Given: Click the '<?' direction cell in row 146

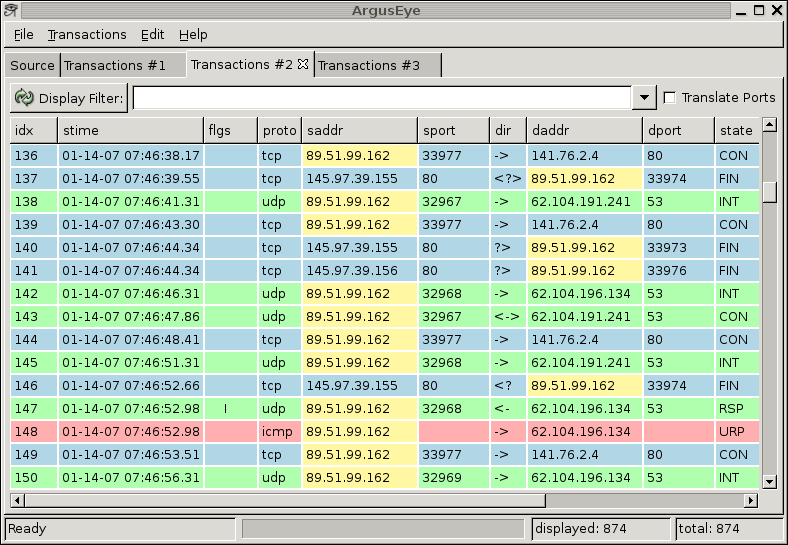Looking at the screenshot, I should click(x=508, y=386).
